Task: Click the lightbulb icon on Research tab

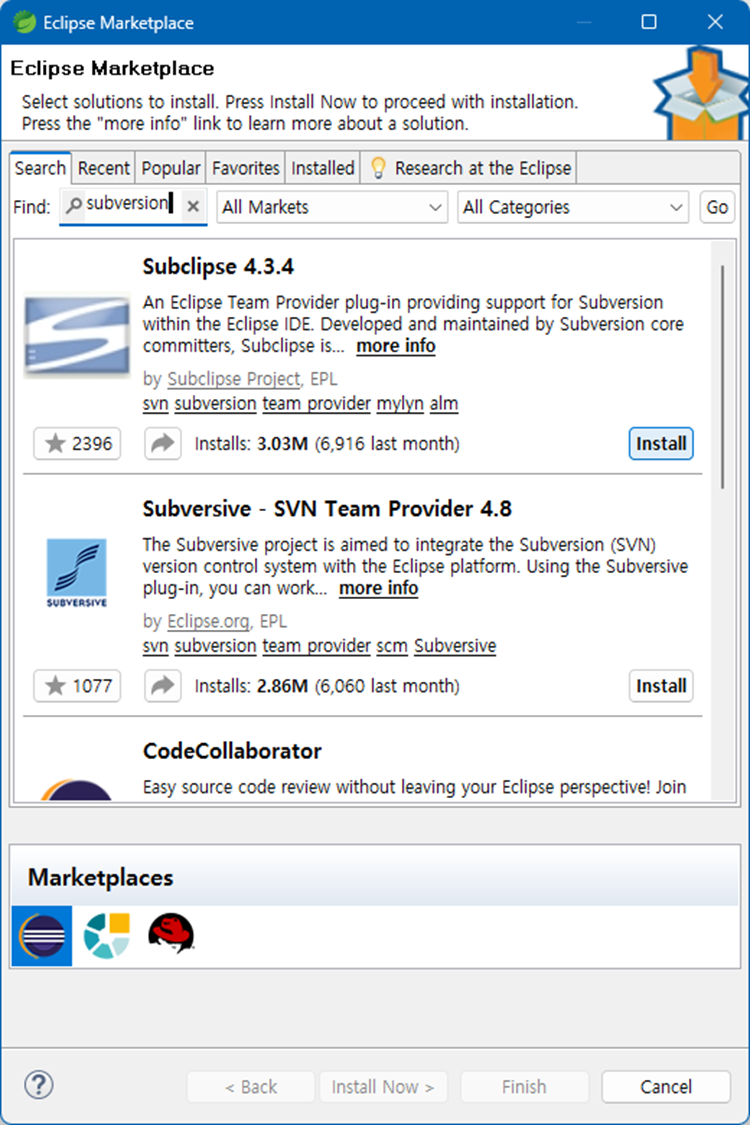Action: click(x=378, y=168)
